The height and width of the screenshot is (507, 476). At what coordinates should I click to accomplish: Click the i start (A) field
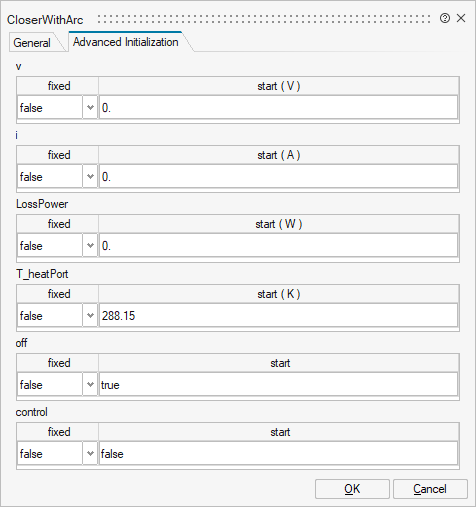tap(278, 176)
